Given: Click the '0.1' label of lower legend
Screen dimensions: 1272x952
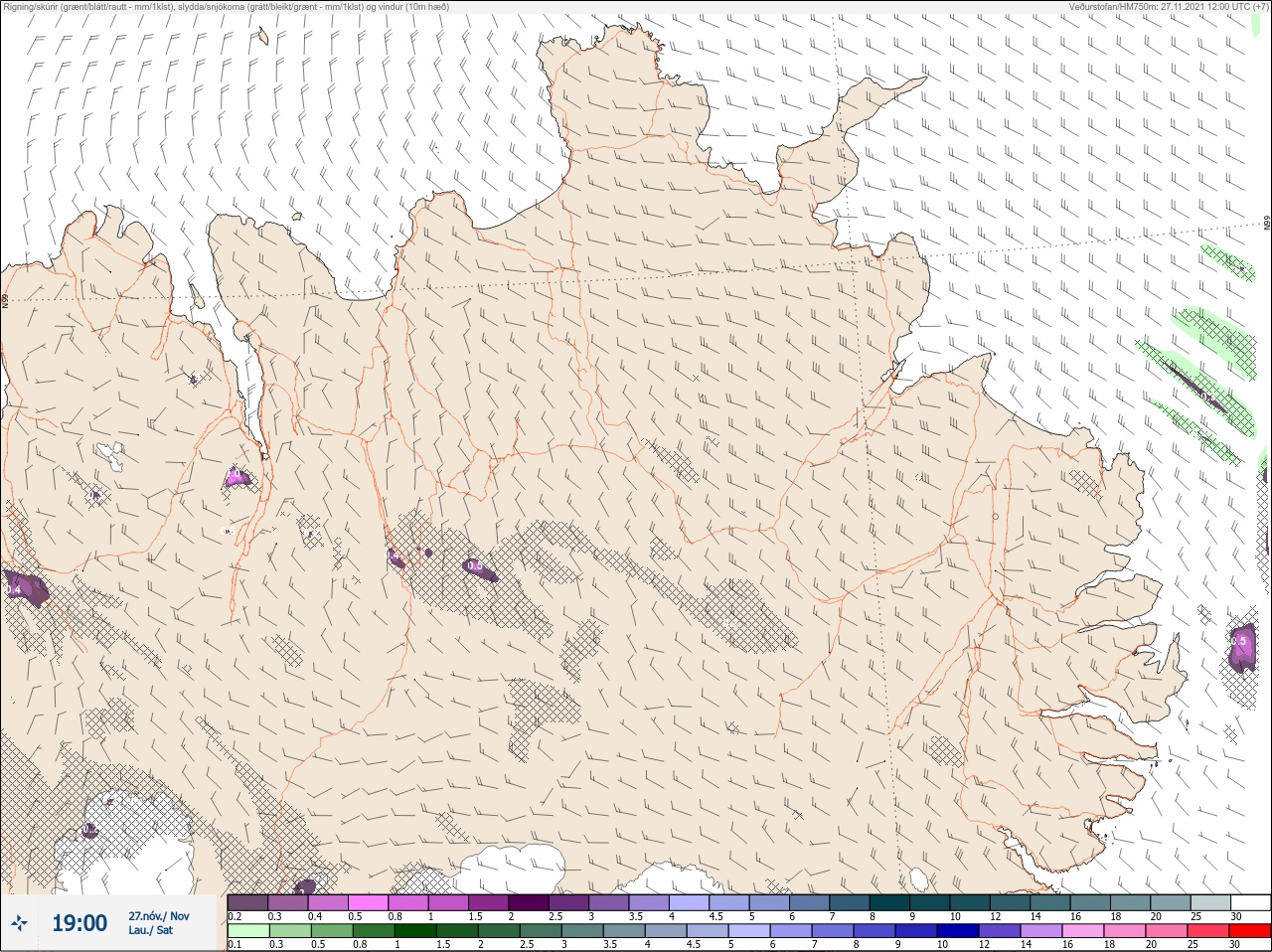Looking at the screenshot, I should (235, 944).
